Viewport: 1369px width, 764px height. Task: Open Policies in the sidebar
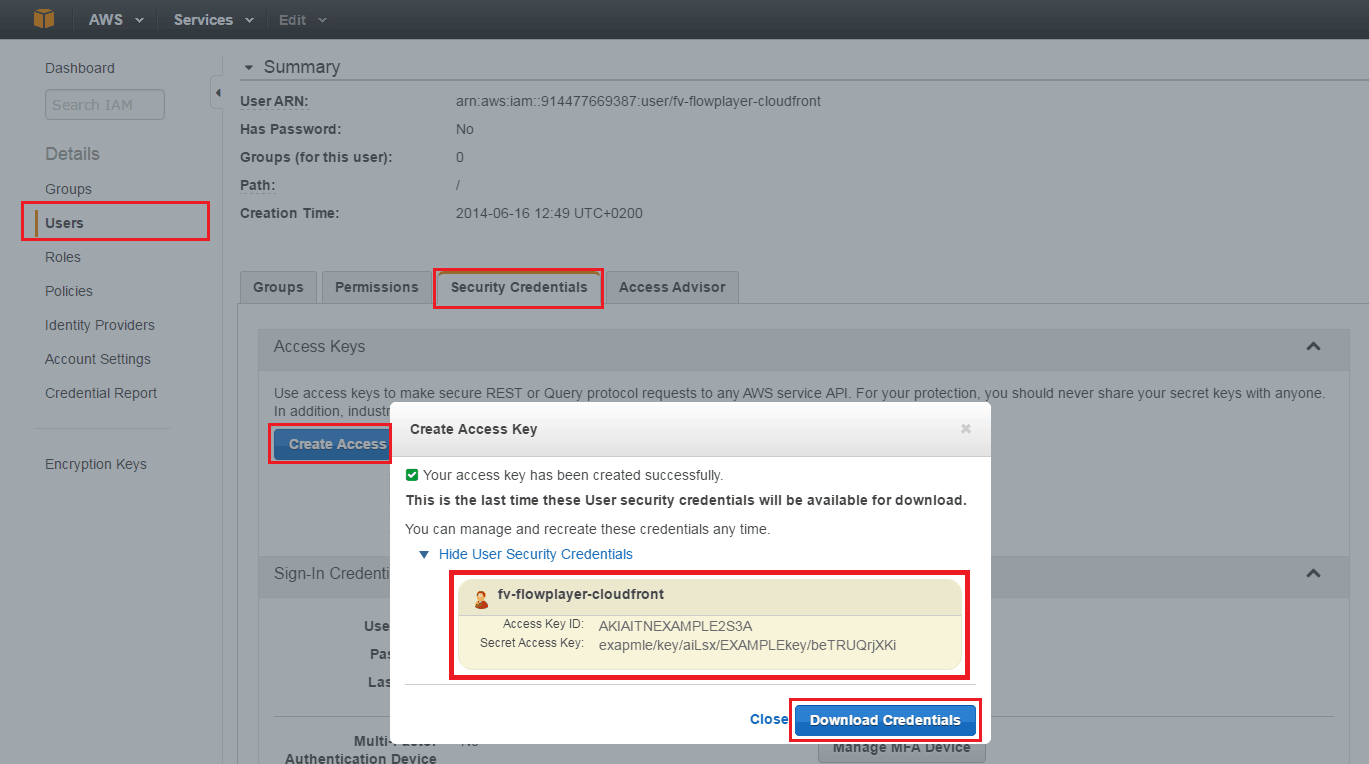pyautogui.click(x=69, y=291)
